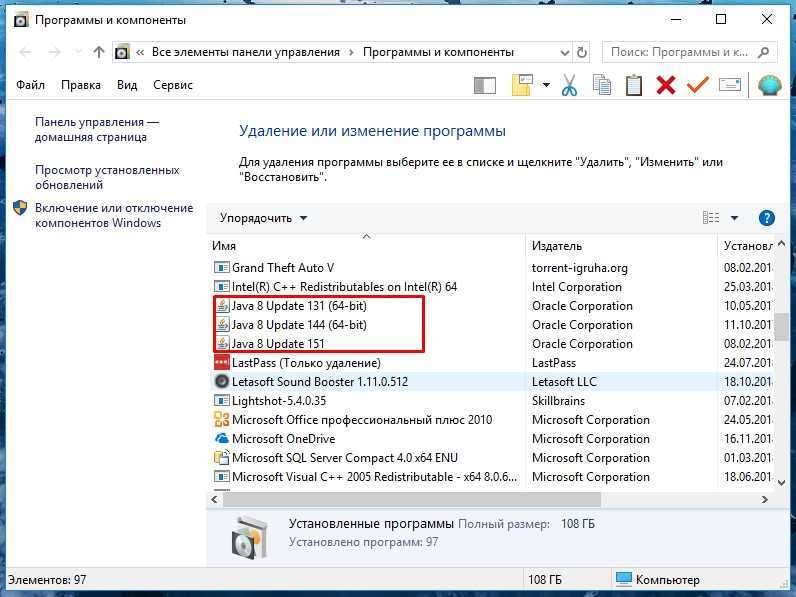Viewport: 796px width, 597px height.
Task: Click the shell globe toolbar icon
Action: (x=770, y=85)
